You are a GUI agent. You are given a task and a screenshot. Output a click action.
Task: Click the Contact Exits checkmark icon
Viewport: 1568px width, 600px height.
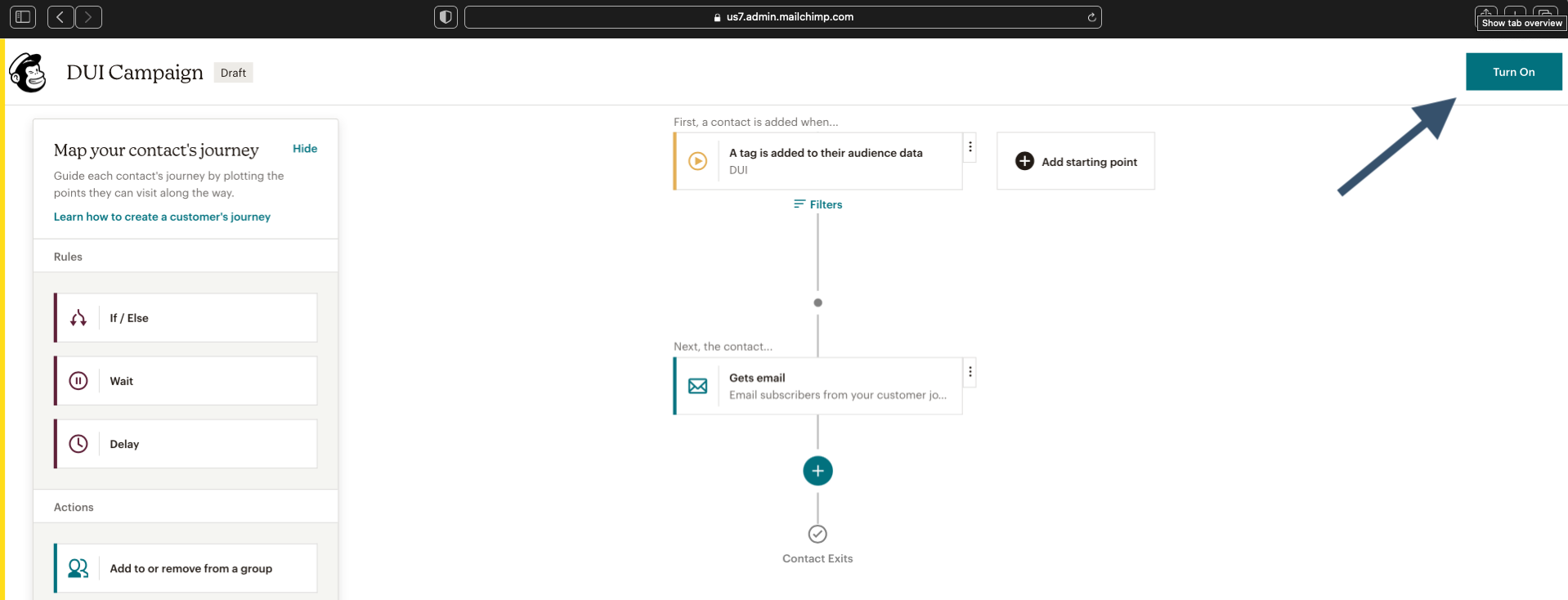818,534
